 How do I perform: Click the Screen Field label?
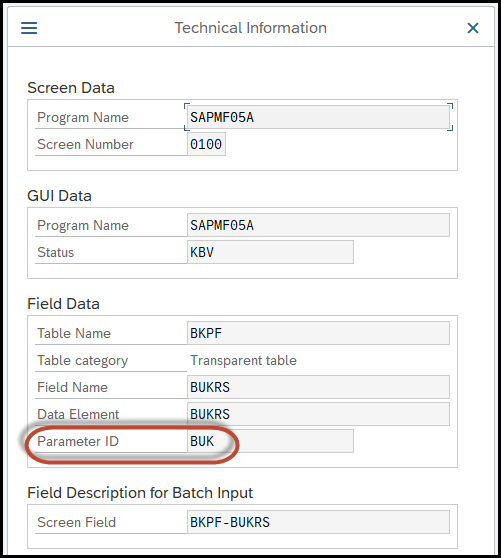(x=77, y=522)
